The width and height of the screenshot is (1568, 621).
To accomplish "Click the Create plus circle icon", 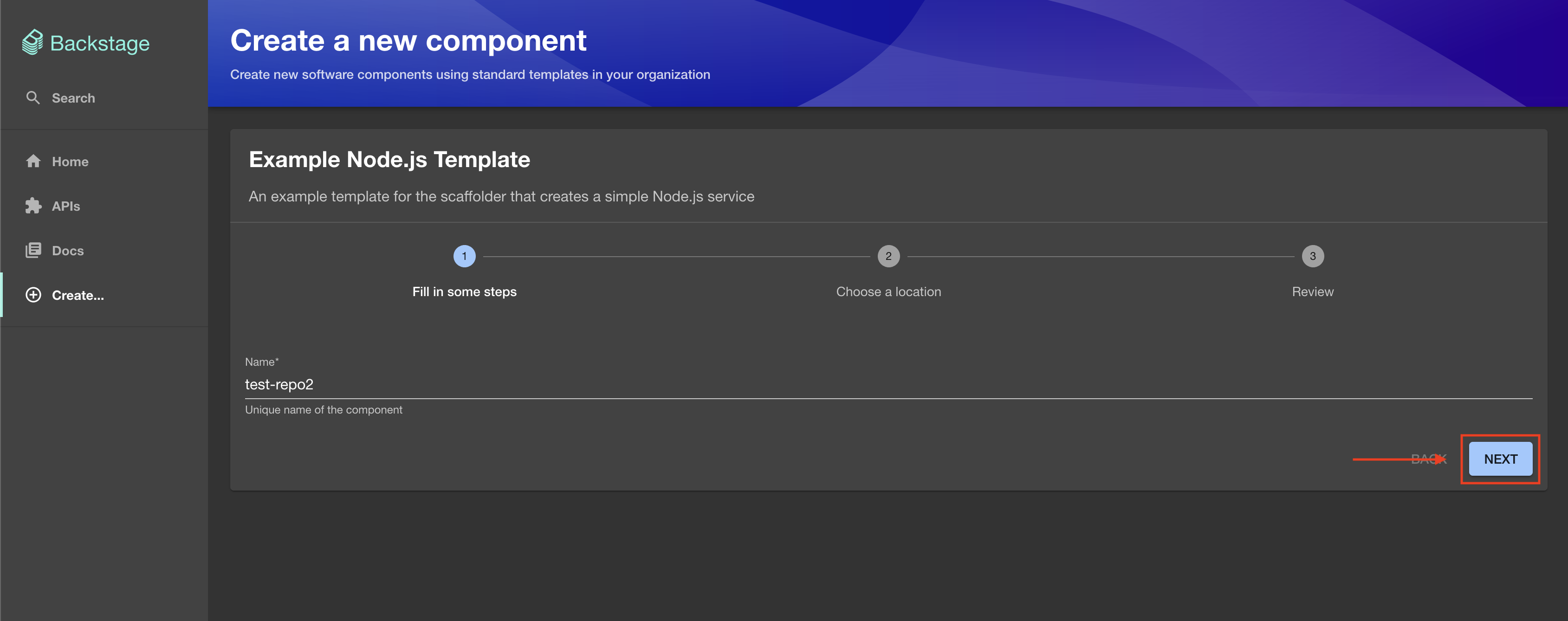I will [x=33, y=295].
